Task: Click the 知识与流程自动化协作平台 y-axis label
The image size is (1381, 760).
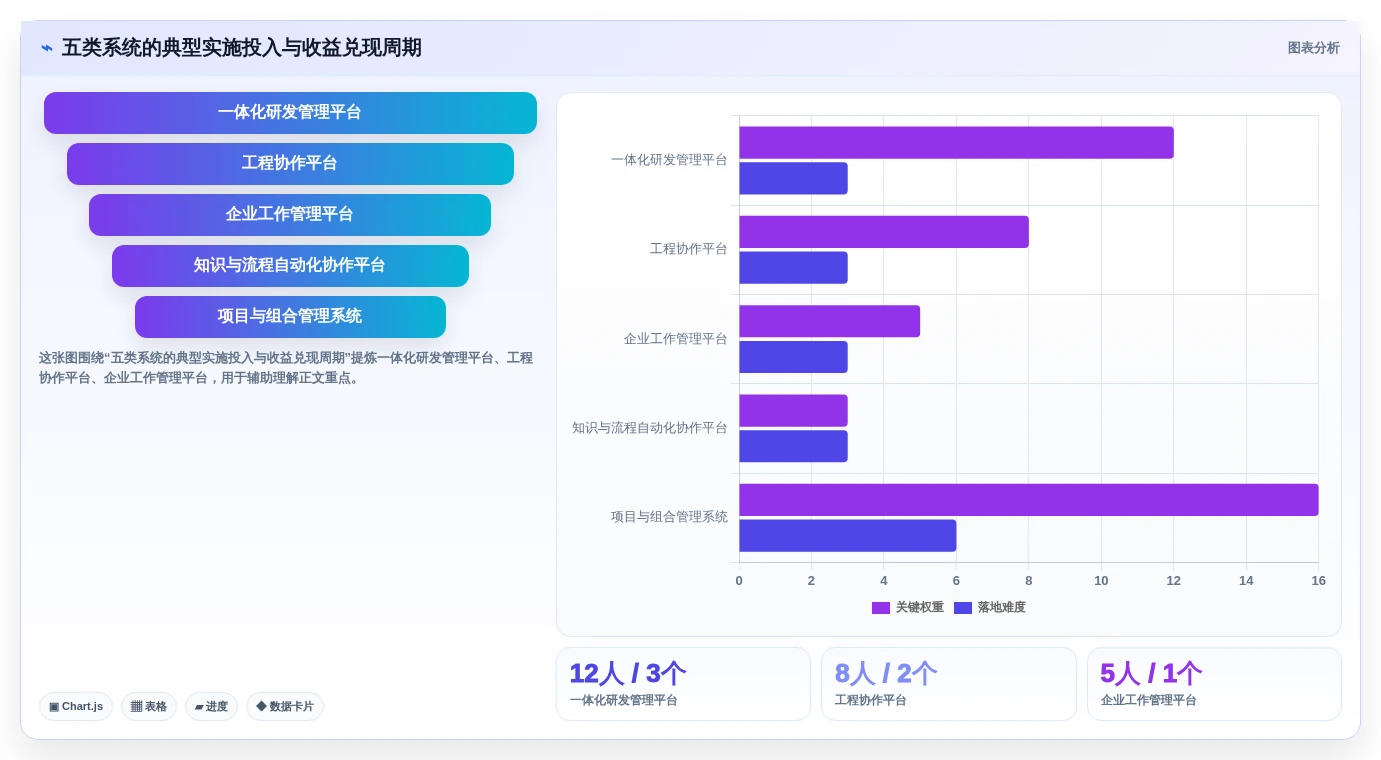Action: click(650, 428)
